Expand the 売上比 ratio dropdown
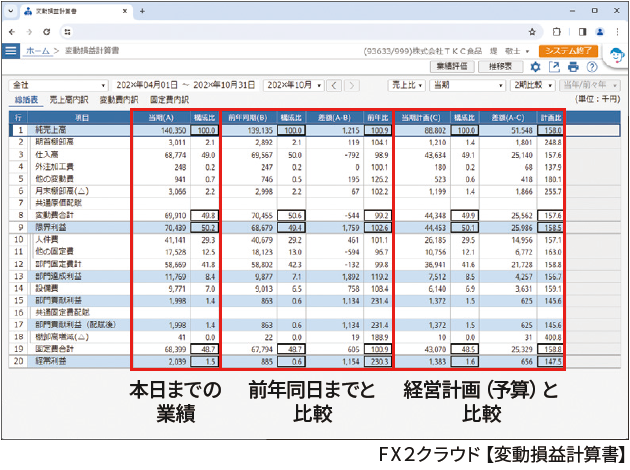The width and height of the screenshot is (630, 470). (x=408, y=85)
